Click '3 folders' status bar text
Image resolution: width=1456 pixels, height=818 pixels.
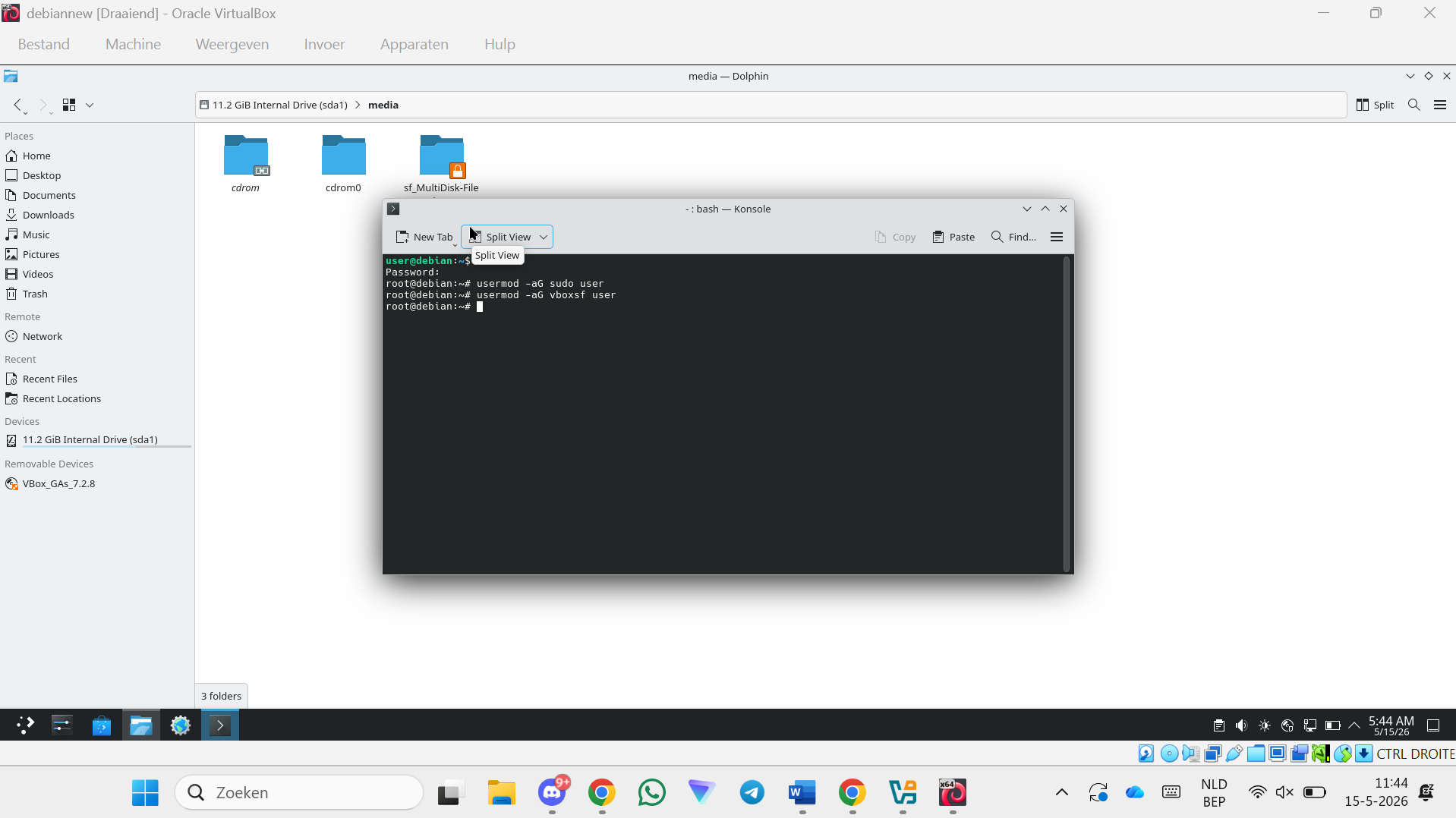click(221, 696)
